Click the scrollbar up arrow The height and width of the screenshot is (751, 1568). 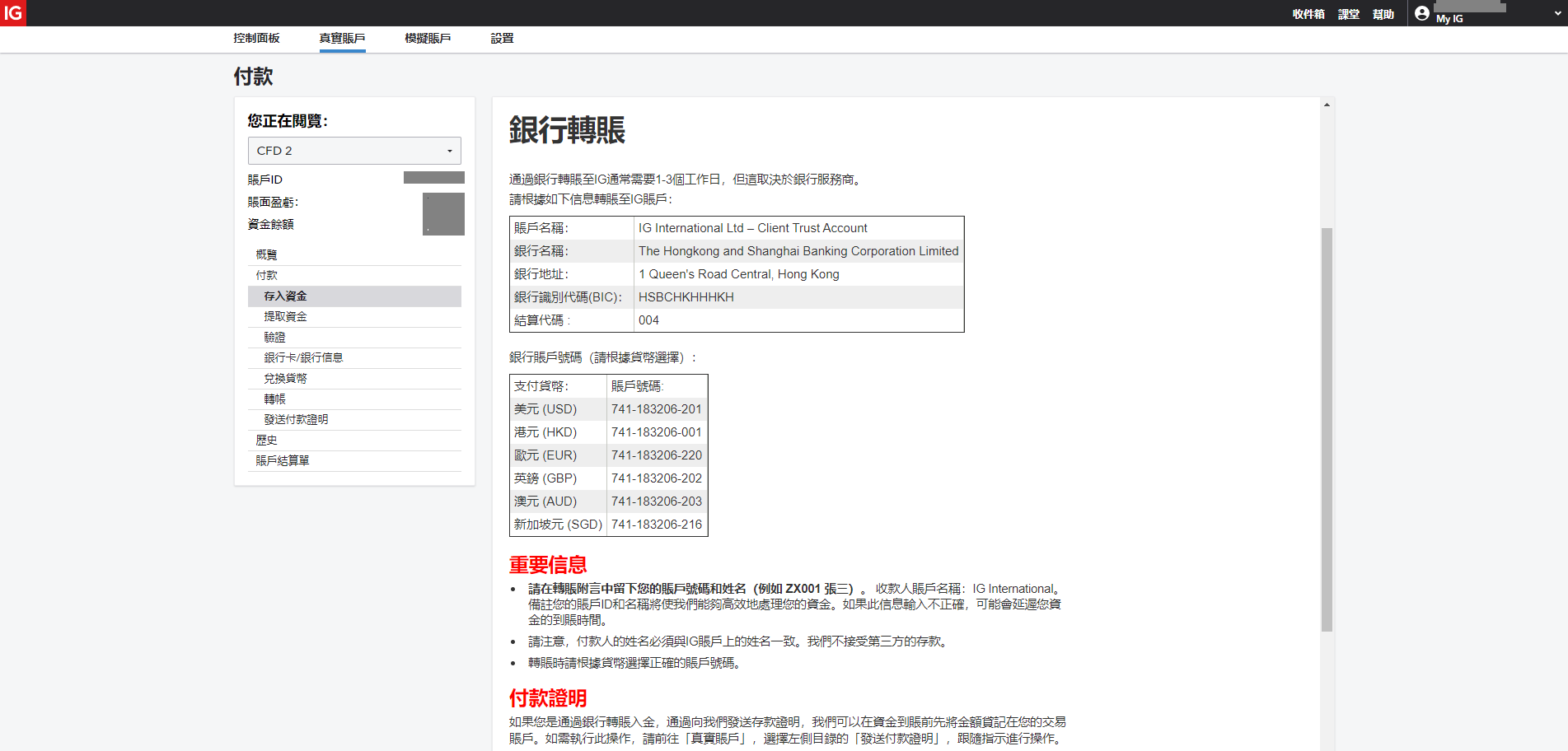[1327, 105]
